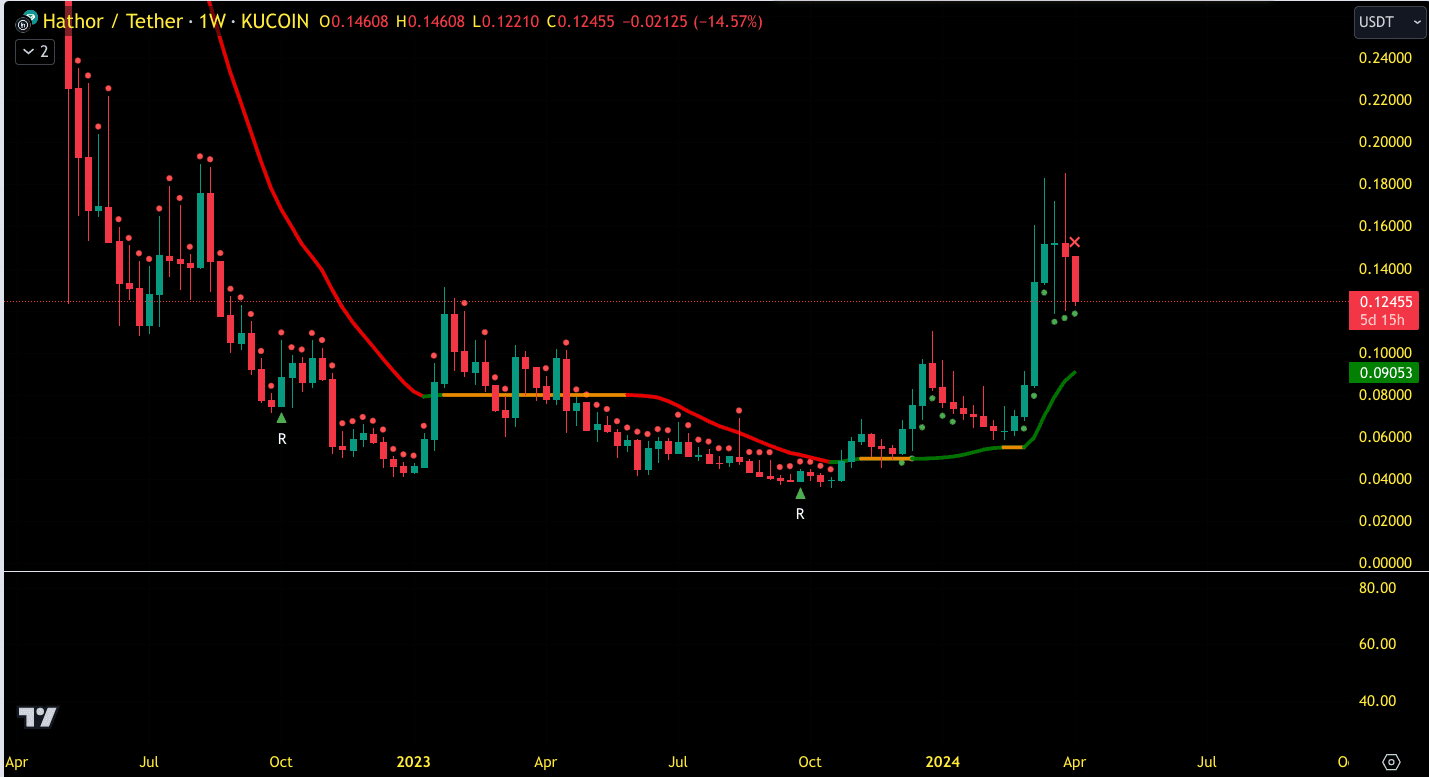Open chart settings gear icon
Screen dimensions: 1429x777
[x=1391, y=762]
